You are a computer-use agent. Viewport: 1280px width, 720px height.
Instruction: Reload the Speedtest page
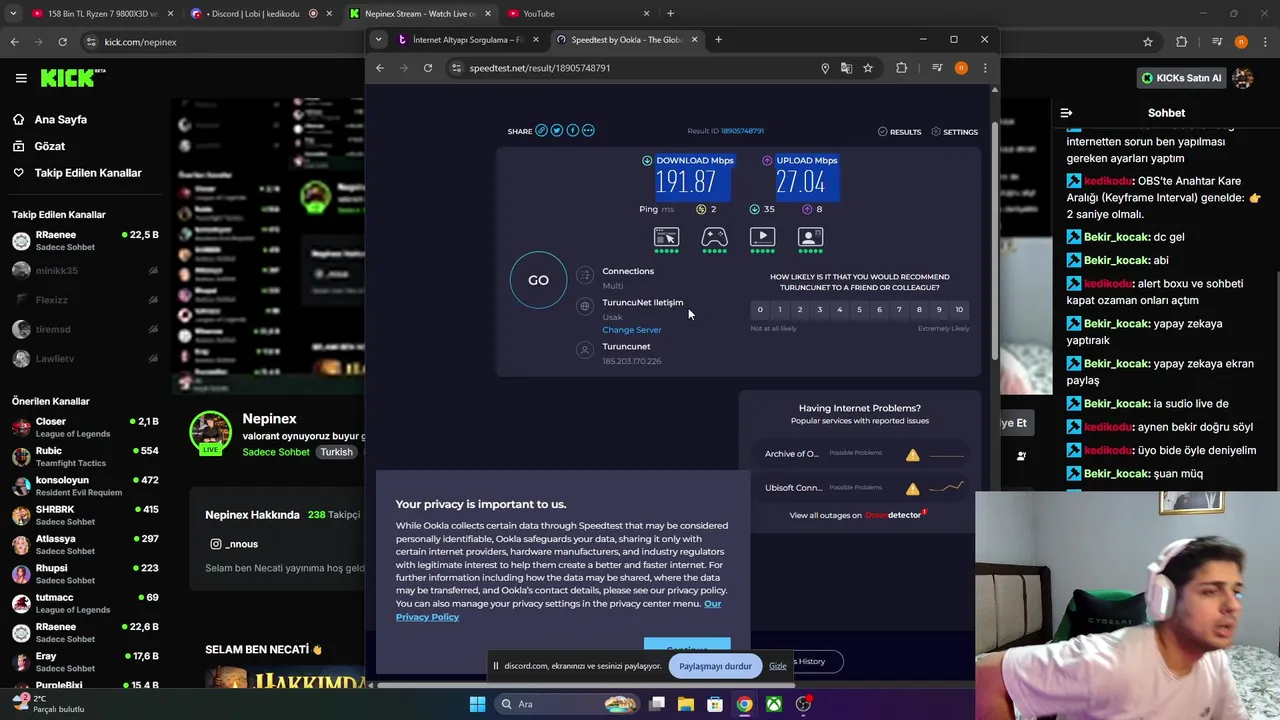point(428,68)
